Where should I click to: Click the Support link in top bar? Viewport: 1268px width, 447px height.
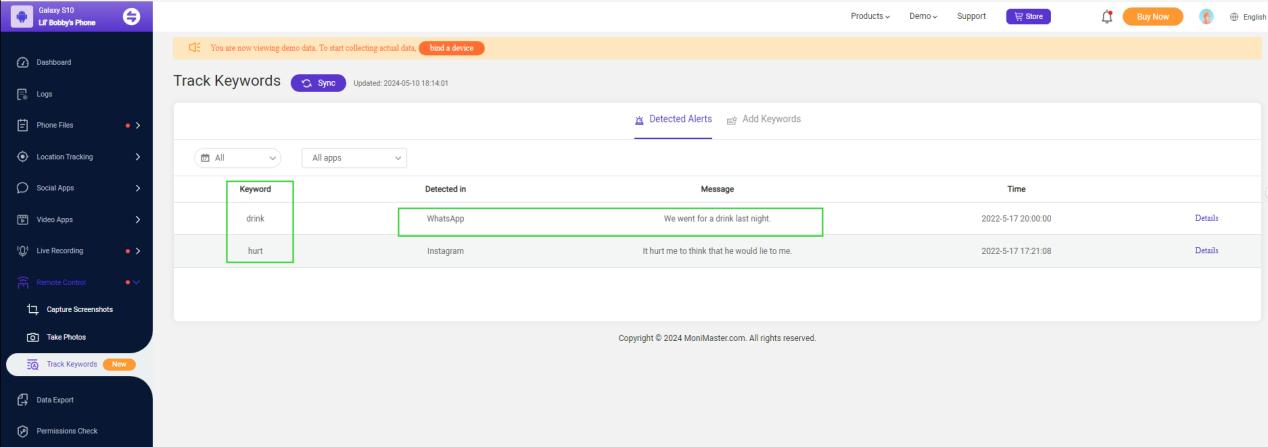971,15
